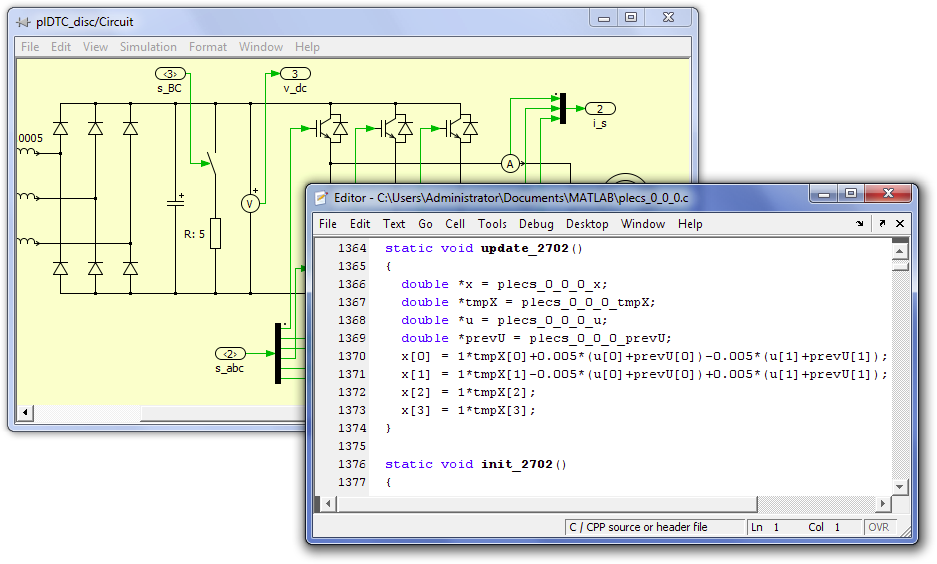Open the Format menu in circuit window

[208, 47]
